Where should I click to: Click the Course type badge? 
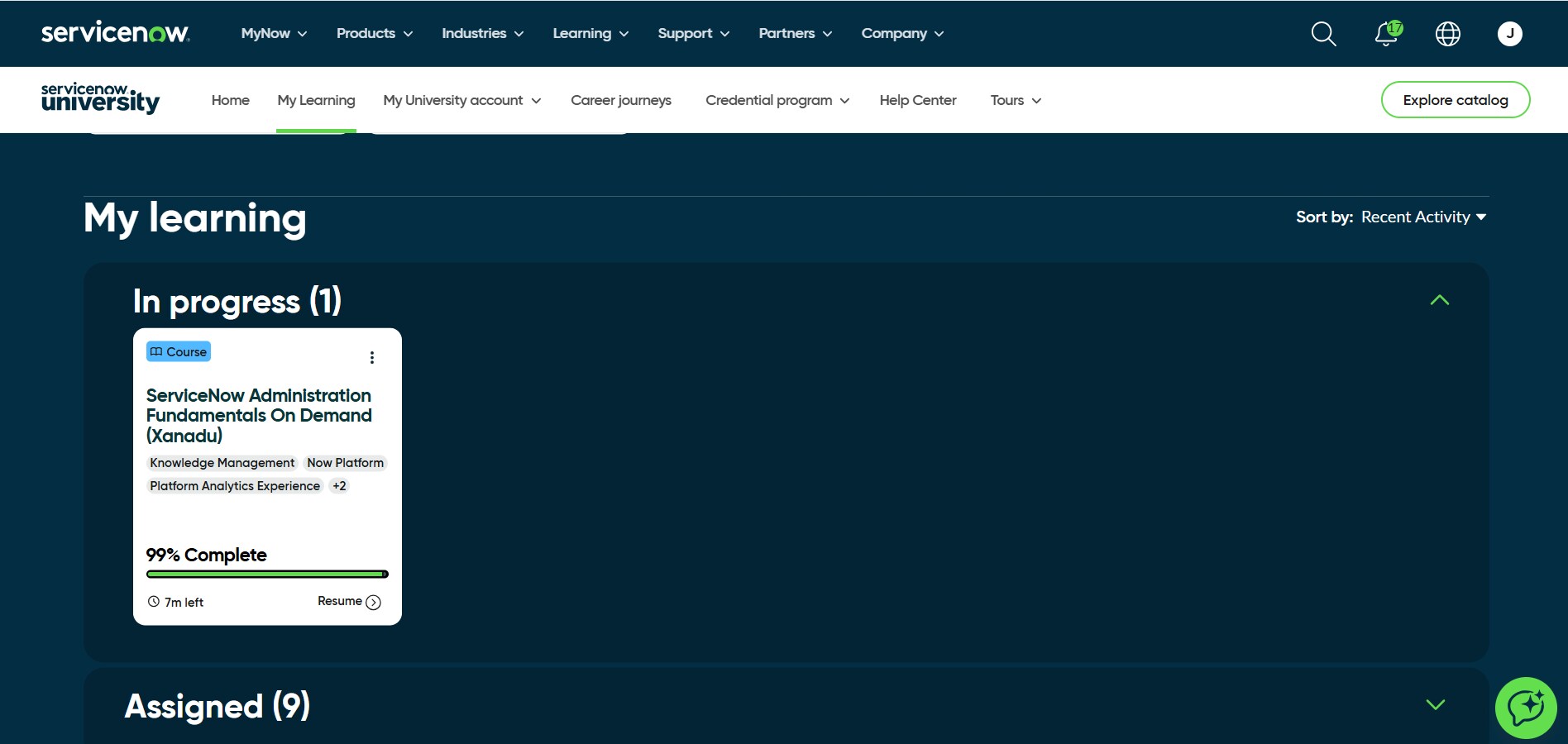(x=179, y=351)
